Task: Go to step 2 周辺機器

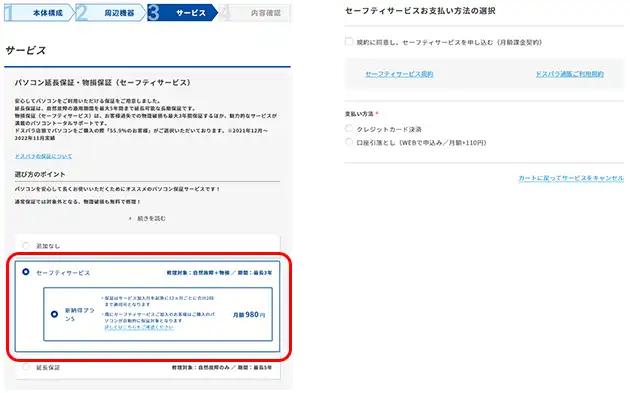Action: pyautogui.click(x=110, y=12)
